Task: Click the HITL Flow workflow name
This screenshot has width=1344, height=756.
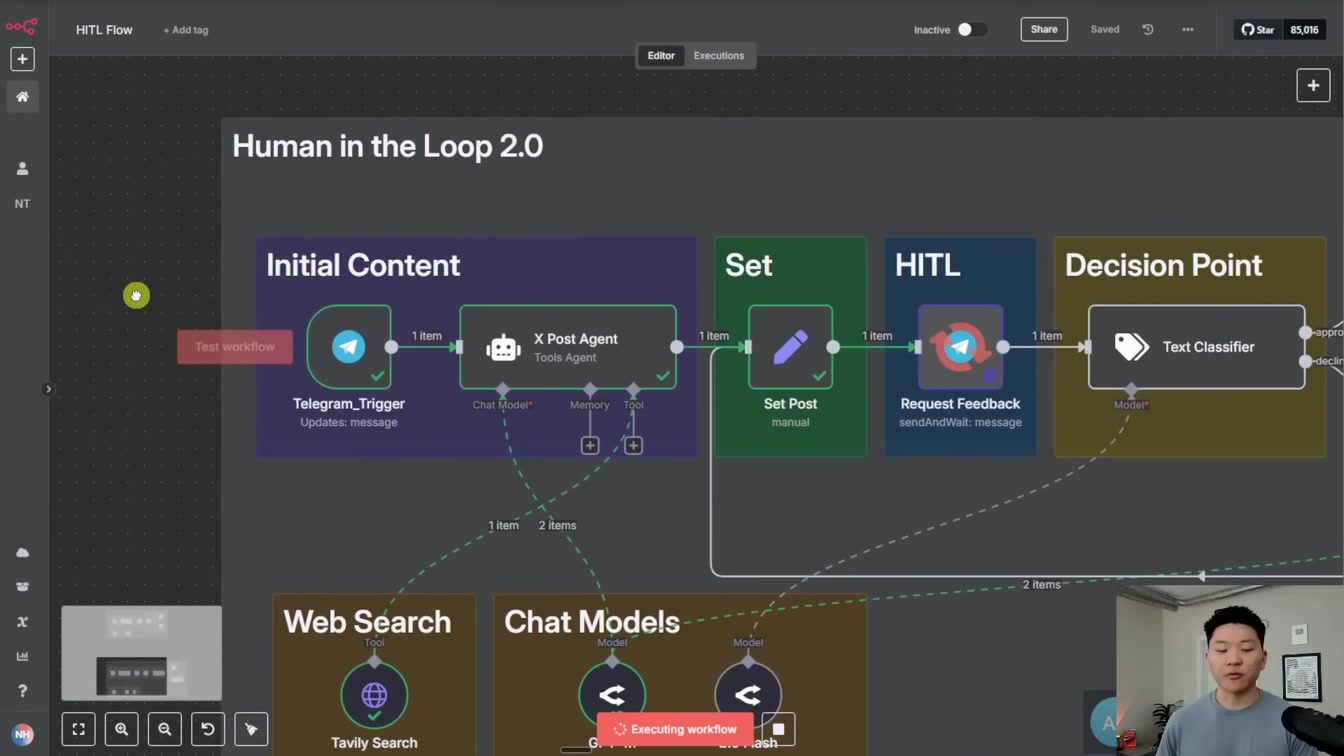Action: 104,30
